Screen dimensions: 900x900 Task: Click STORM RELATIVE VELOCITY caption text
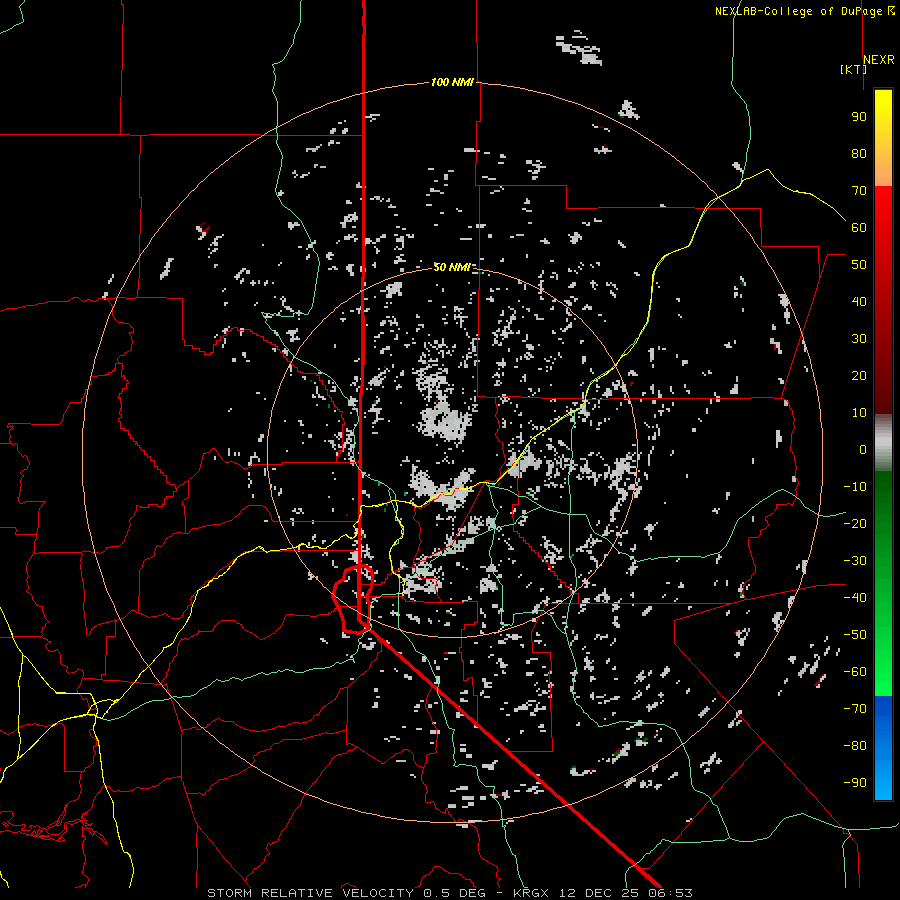tap(311, 893)
